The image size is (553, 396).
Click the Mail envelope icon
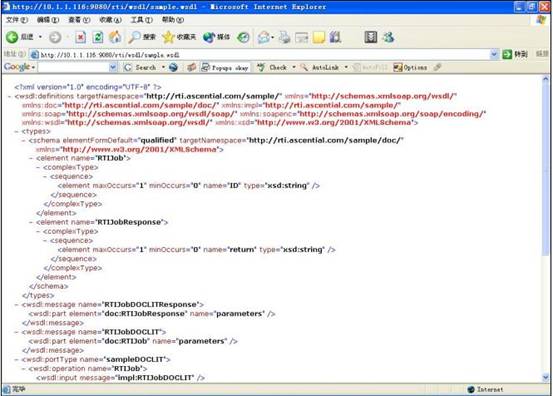(263, 37)
